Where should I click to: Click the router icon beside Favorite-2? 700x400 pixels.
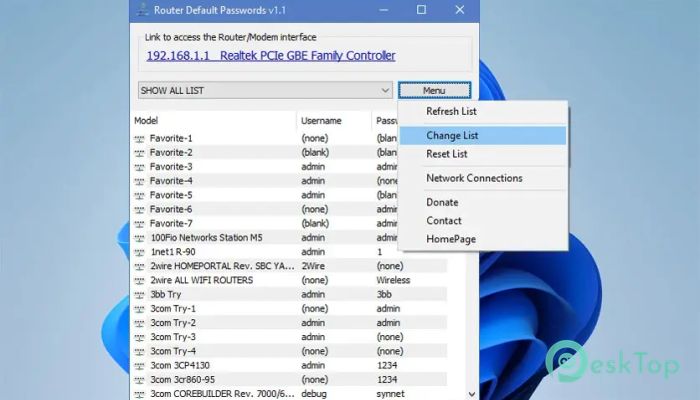(x=139, y=153)
